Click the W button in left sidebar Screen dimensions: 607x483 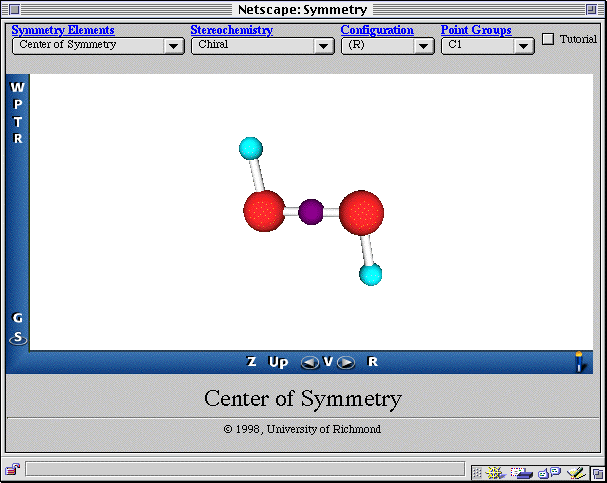[17, 88]
